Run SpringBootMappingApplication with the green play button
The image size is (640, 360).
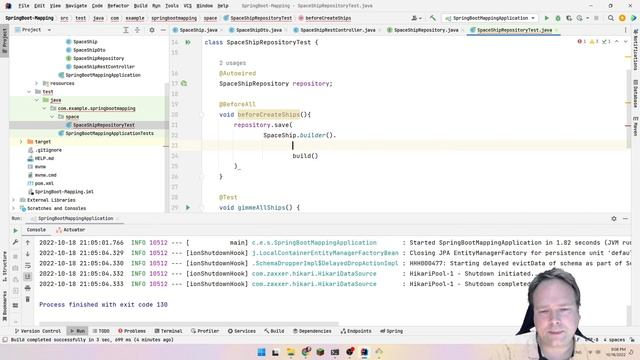pyautogui.click(x=547, y=18)
